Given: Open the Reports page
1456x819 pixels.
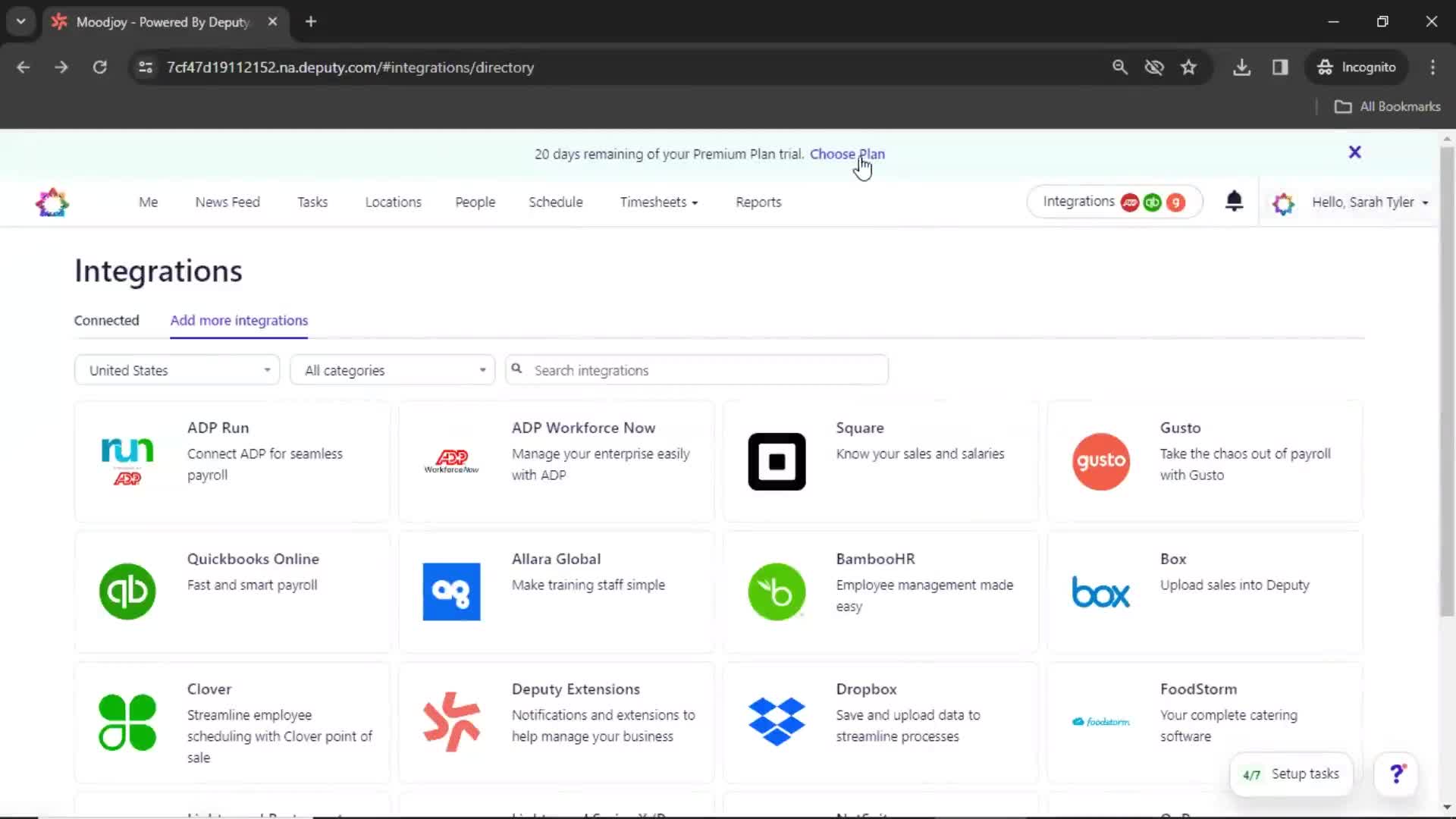Looking at the screenshot, I should click(x=758, y=202).
